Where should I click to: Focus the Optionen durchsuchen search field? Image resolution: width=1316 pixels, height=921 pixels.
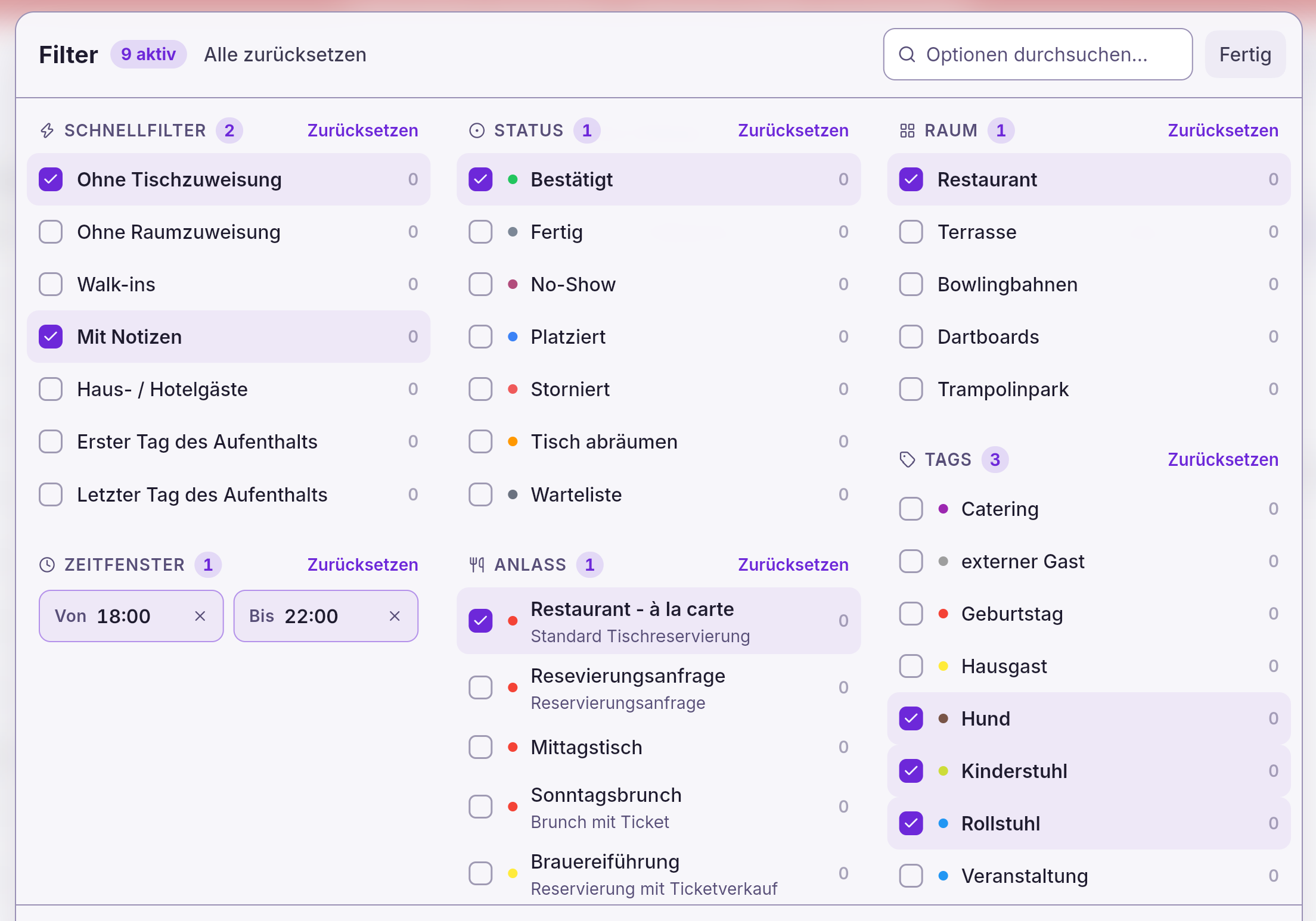1038,54
